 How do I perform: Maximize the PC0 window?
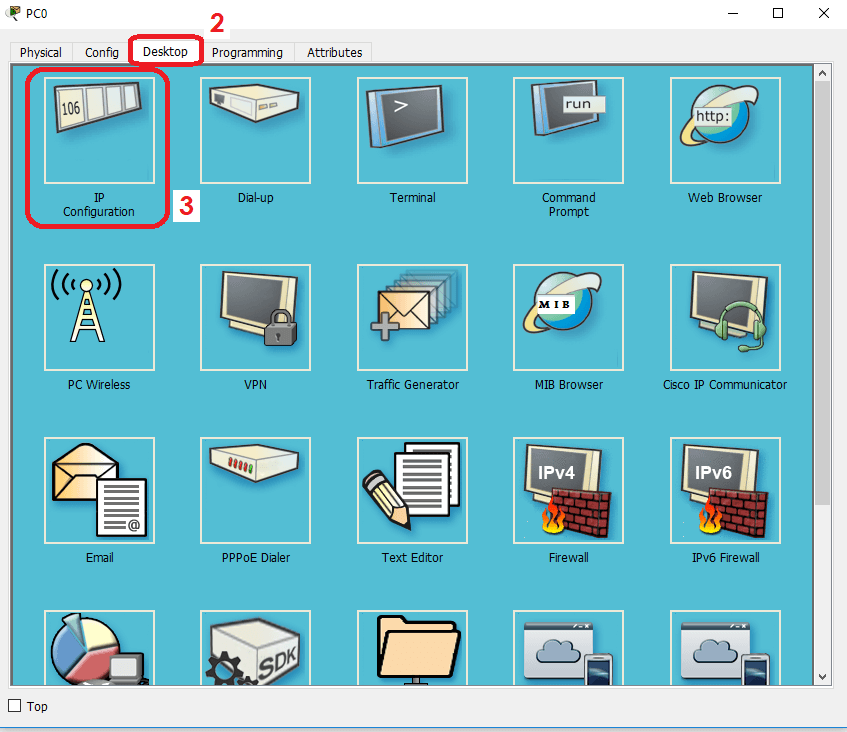click(x=778, y=13)
